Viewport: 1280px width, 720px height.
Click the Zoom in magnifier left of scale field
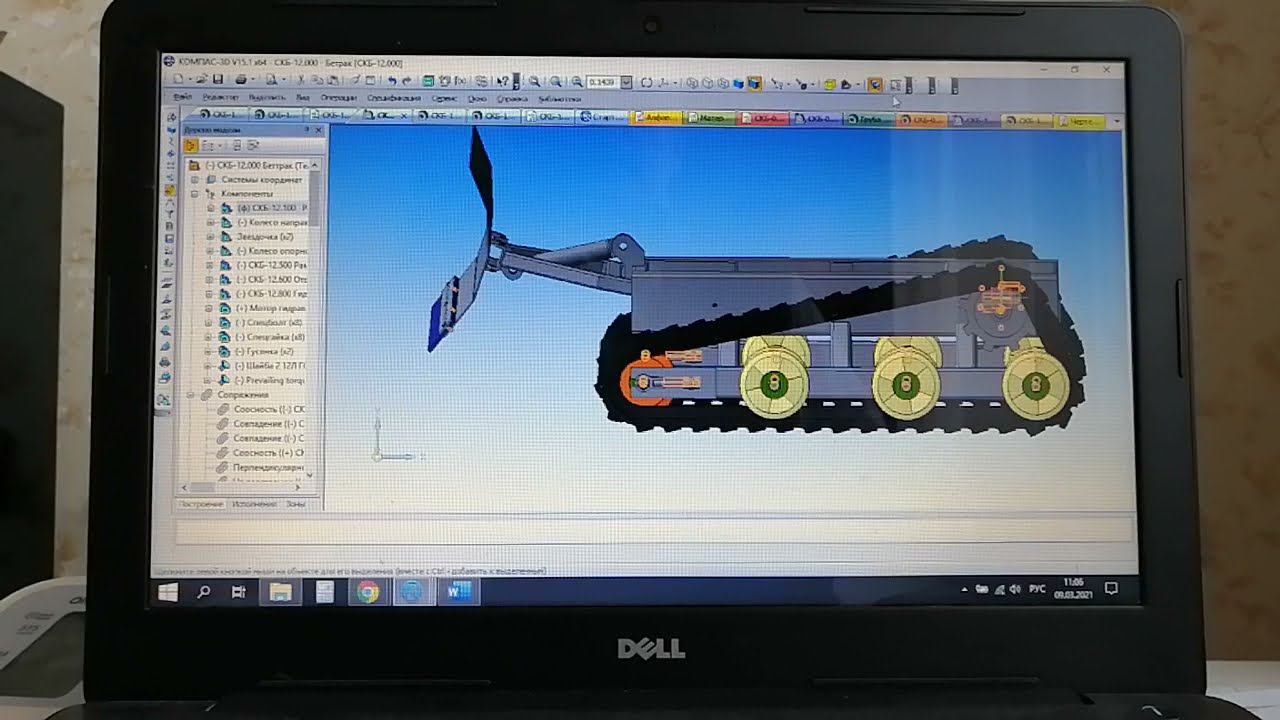click(x=577, y=81)
